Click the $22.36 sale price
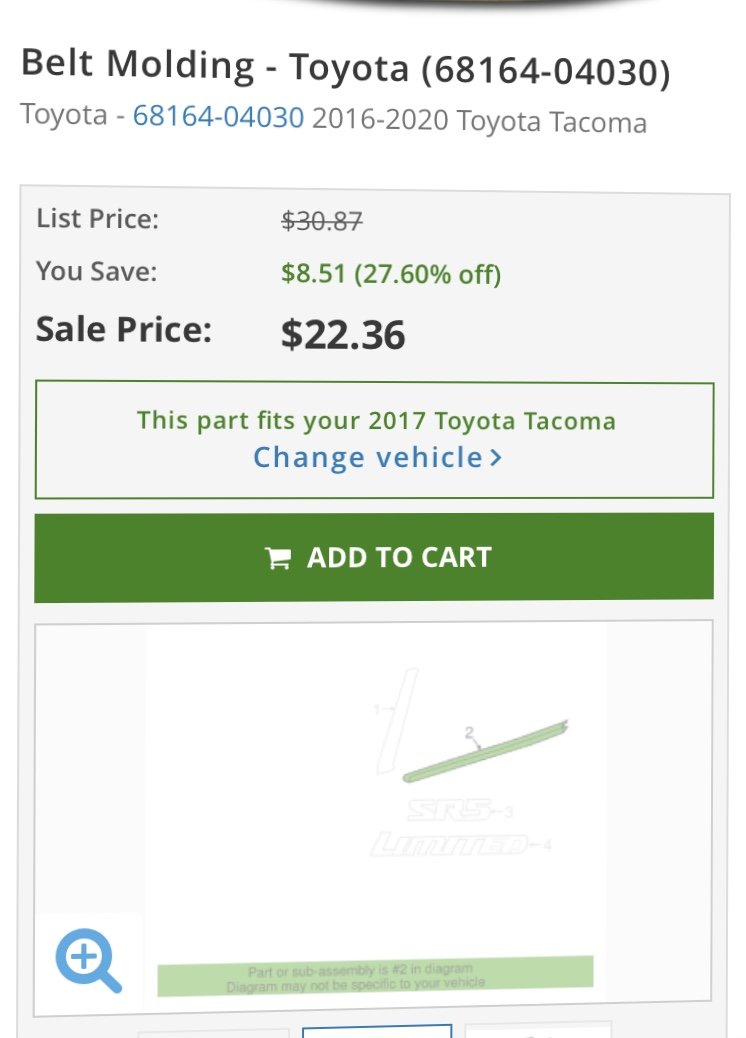746x1038 pixels. click(x=343, y=334)
